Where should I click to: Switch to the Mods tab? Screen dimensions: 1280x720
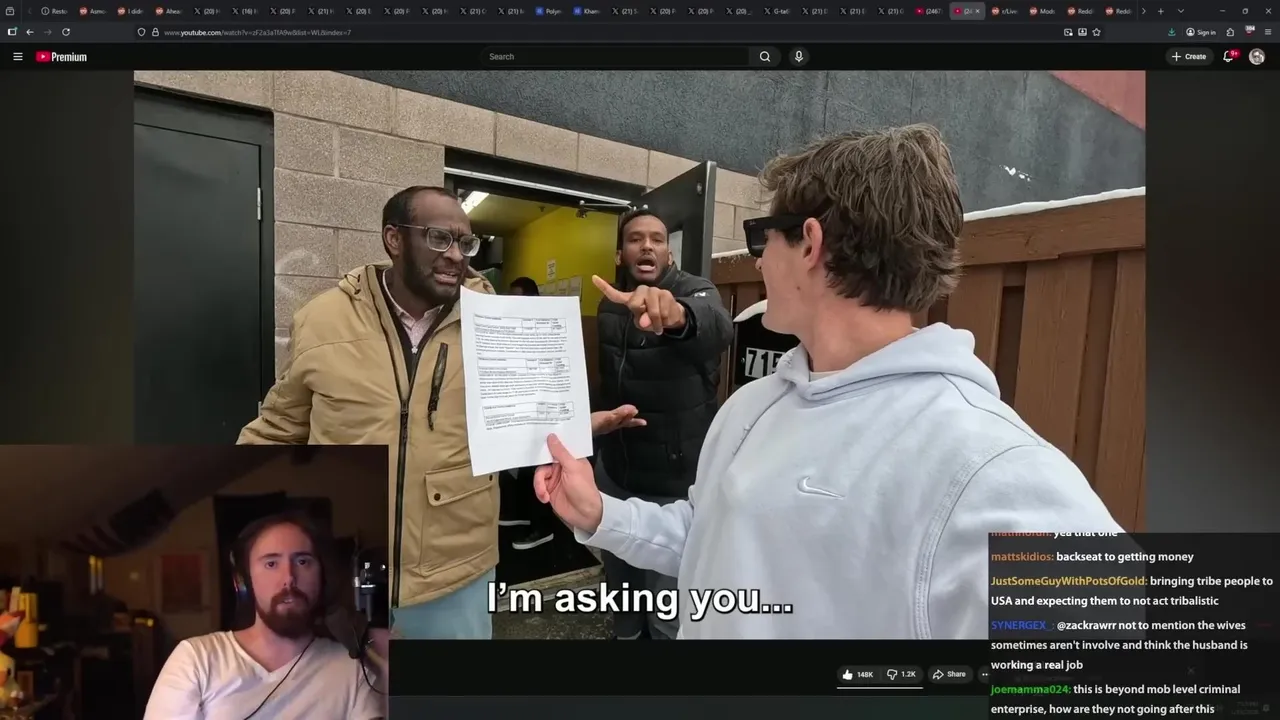point(1042,11)
